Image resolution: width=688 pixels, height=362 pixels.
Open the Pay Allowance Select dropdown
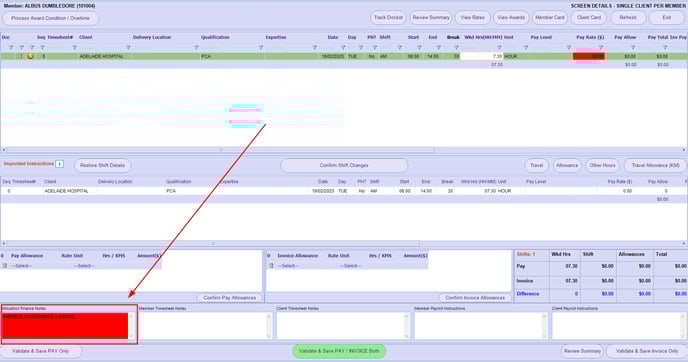pyautogui.click(x=22, y=266)
